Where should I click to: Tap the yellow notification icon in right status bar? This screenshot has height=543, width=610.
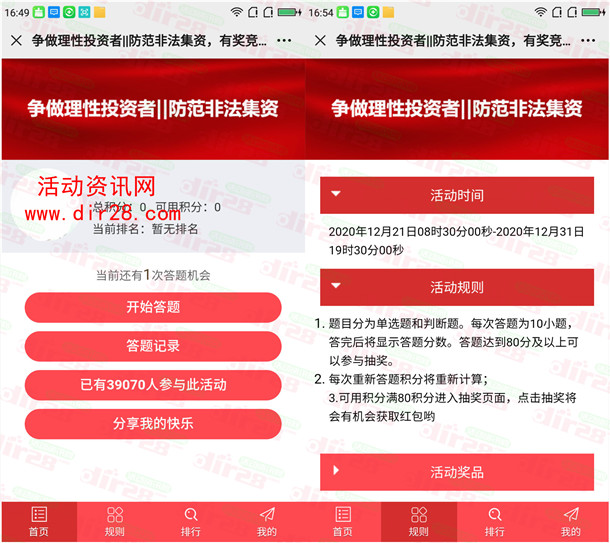pos(388,12)
